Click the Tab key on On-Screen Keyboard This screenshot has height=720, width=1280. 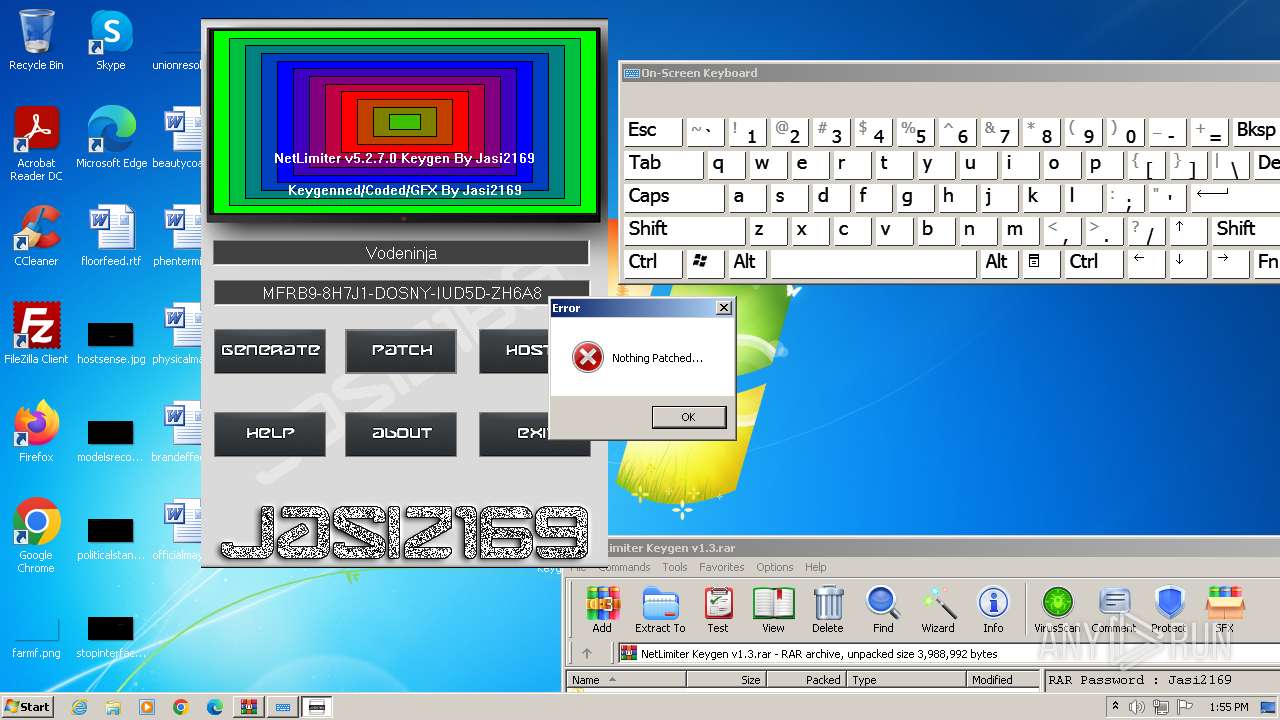663,164
